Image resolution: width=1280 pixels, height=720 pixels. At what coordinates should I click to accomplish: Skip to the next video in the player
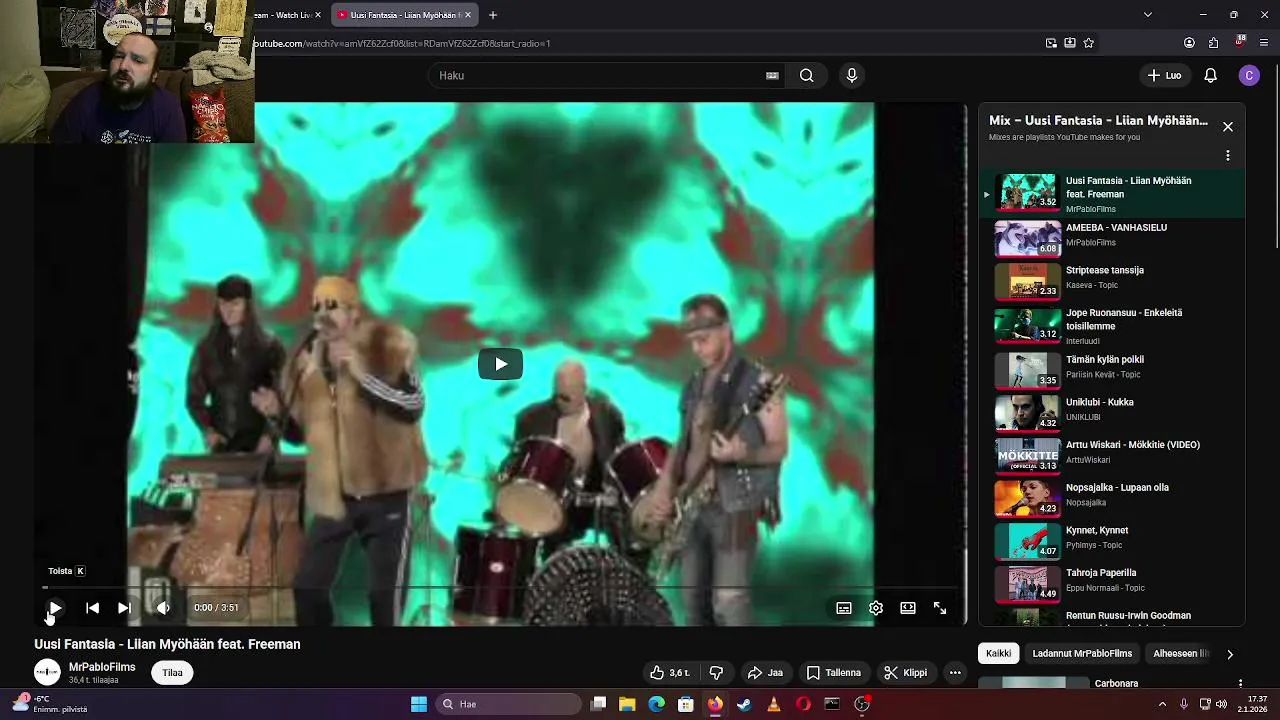pyautogui.click(x=124, y=607)
